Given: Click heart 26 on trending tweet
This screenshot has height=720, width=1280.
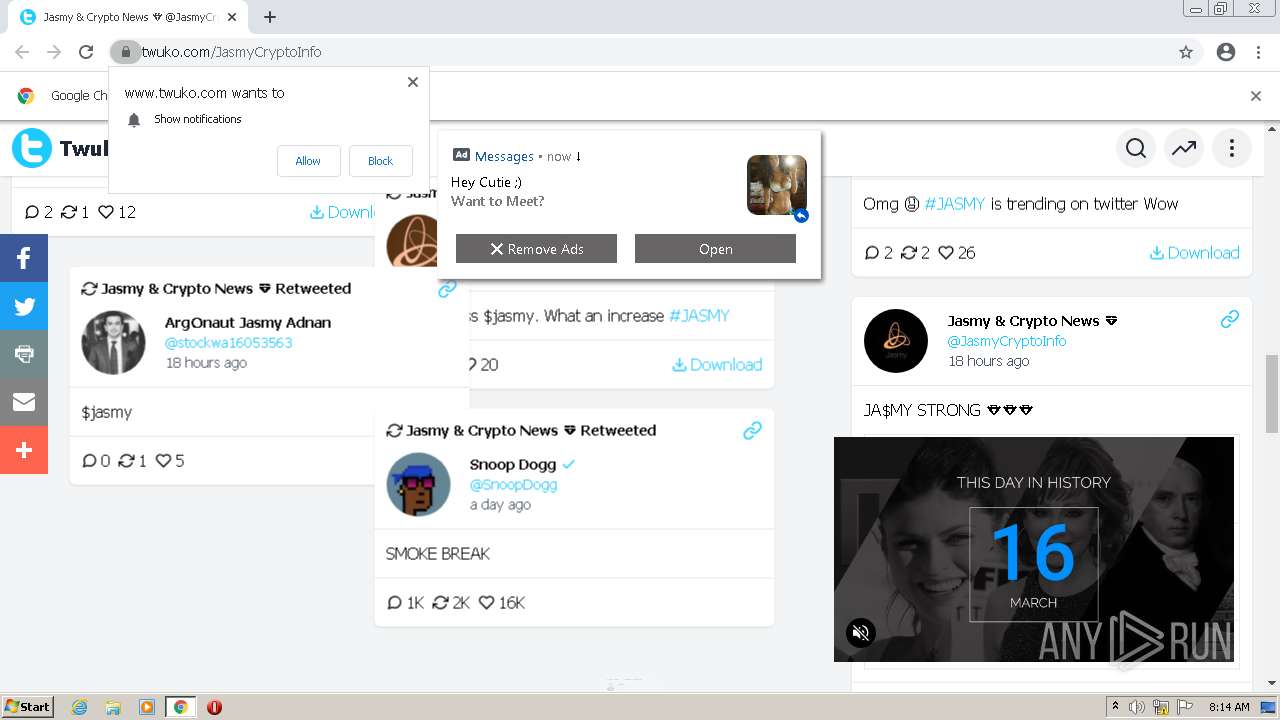Looking at the screenshot, I should click(957, 252).
